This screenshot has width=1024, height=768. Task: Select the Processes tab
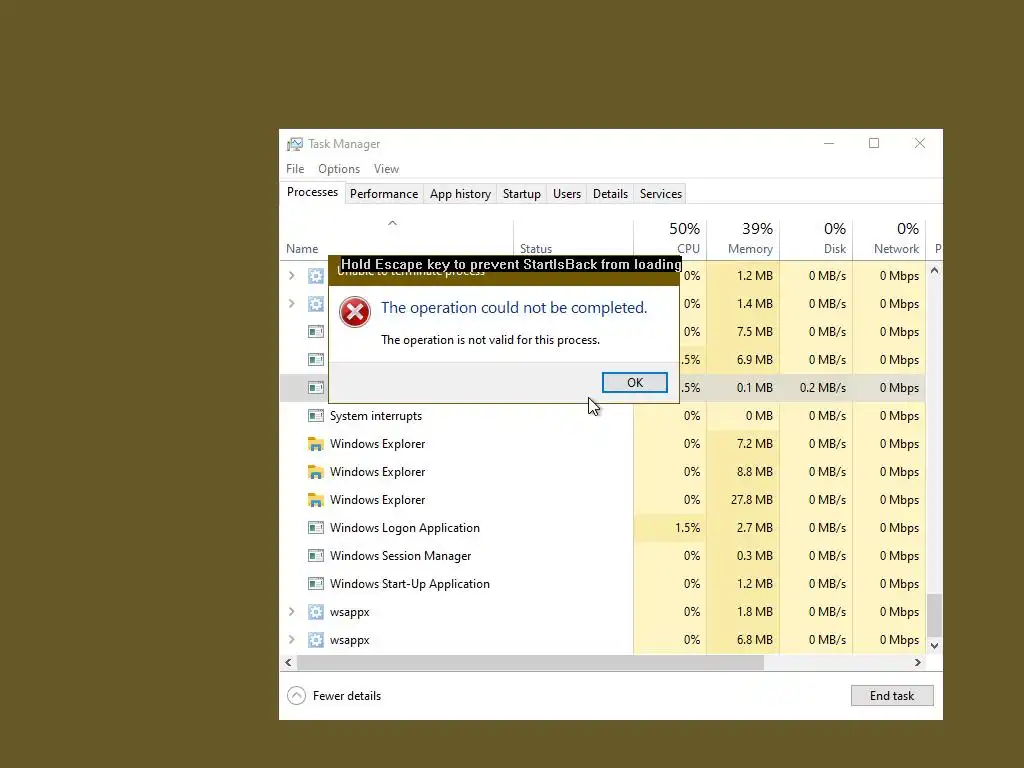pos(312,192)
